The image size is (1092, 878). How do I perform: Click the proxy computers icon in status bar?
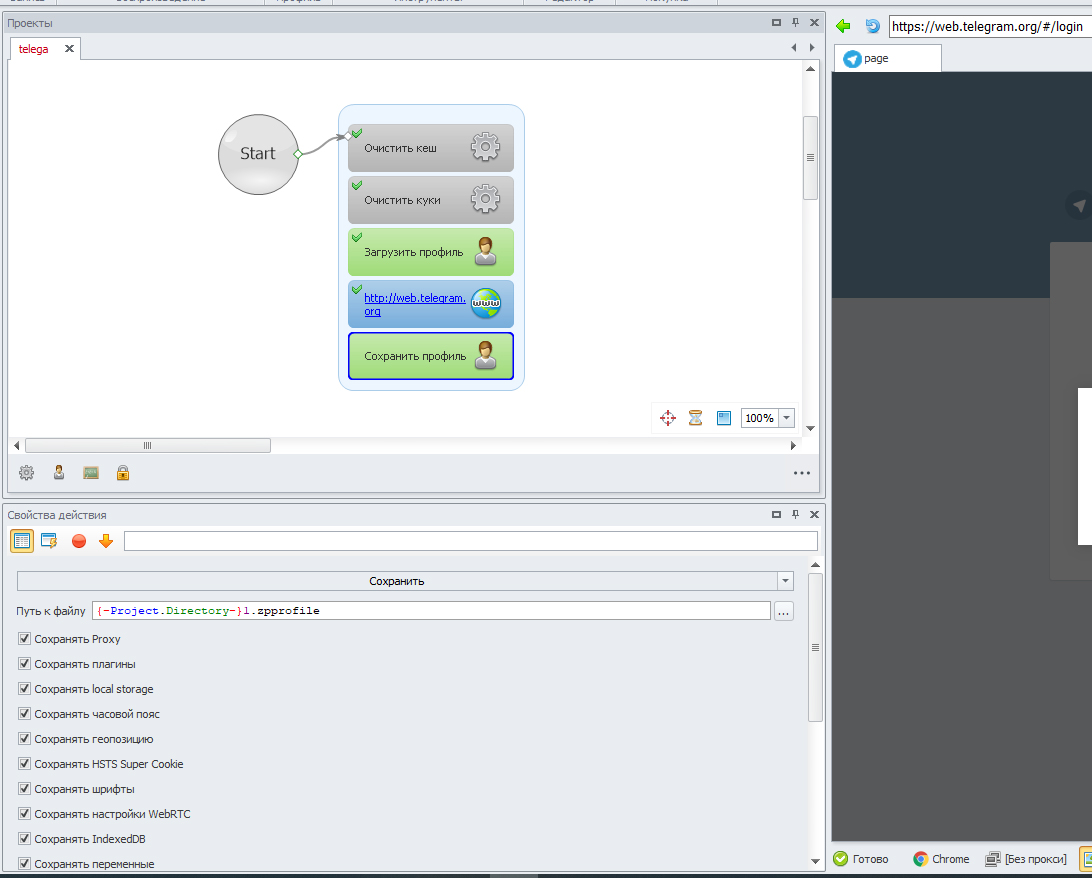(992, 859)
